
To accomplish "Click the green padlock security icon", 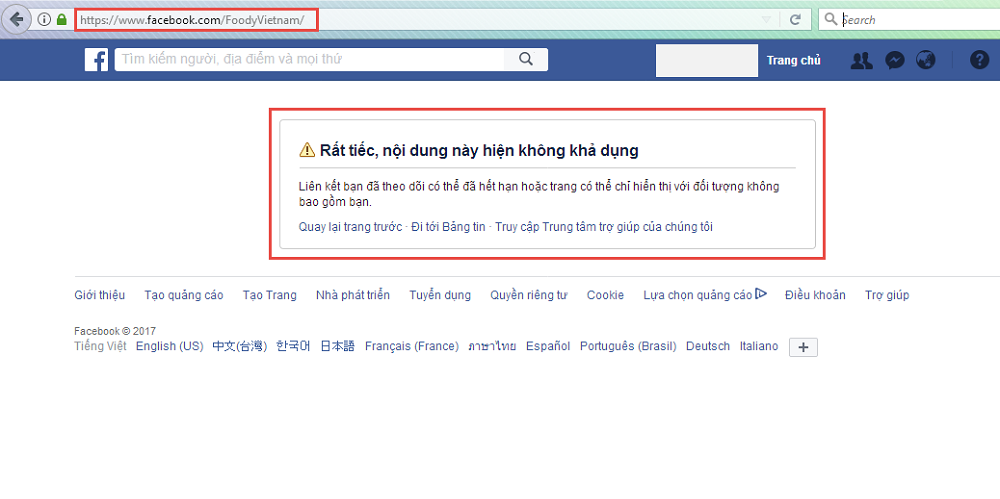I will pos(61,19).
